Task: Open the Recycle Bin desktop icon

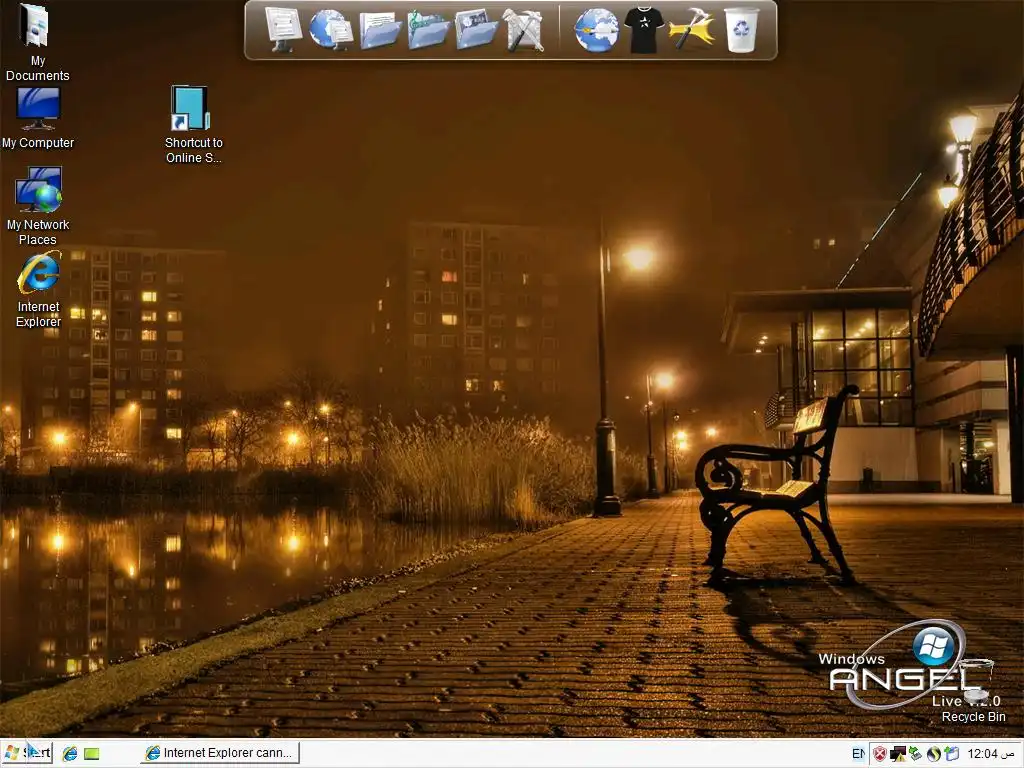Action: (x=974, y=692)
